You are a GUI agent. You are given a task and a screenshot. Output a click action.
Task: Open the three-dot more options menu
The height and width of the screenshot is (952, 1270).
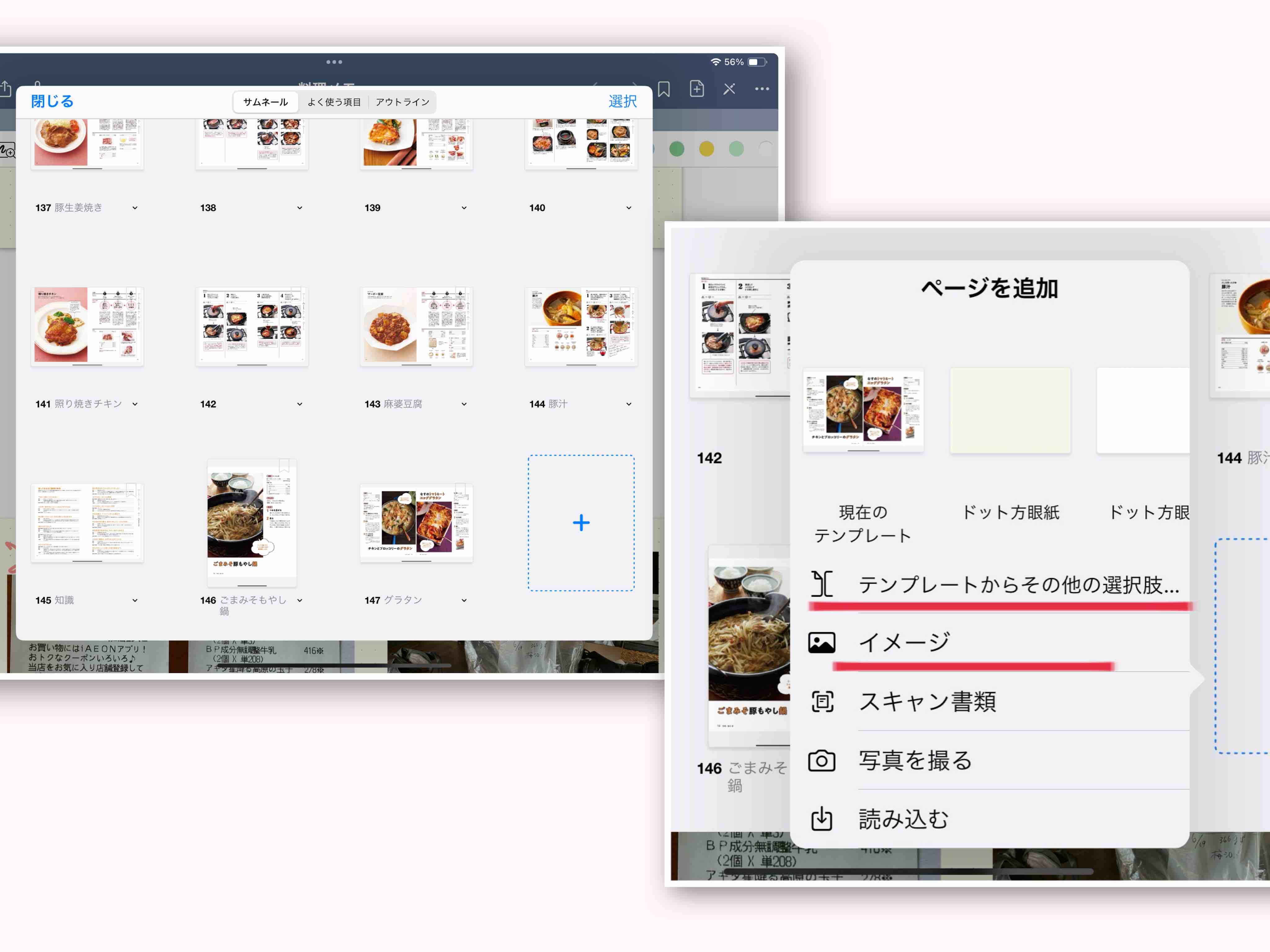(762, 89)
